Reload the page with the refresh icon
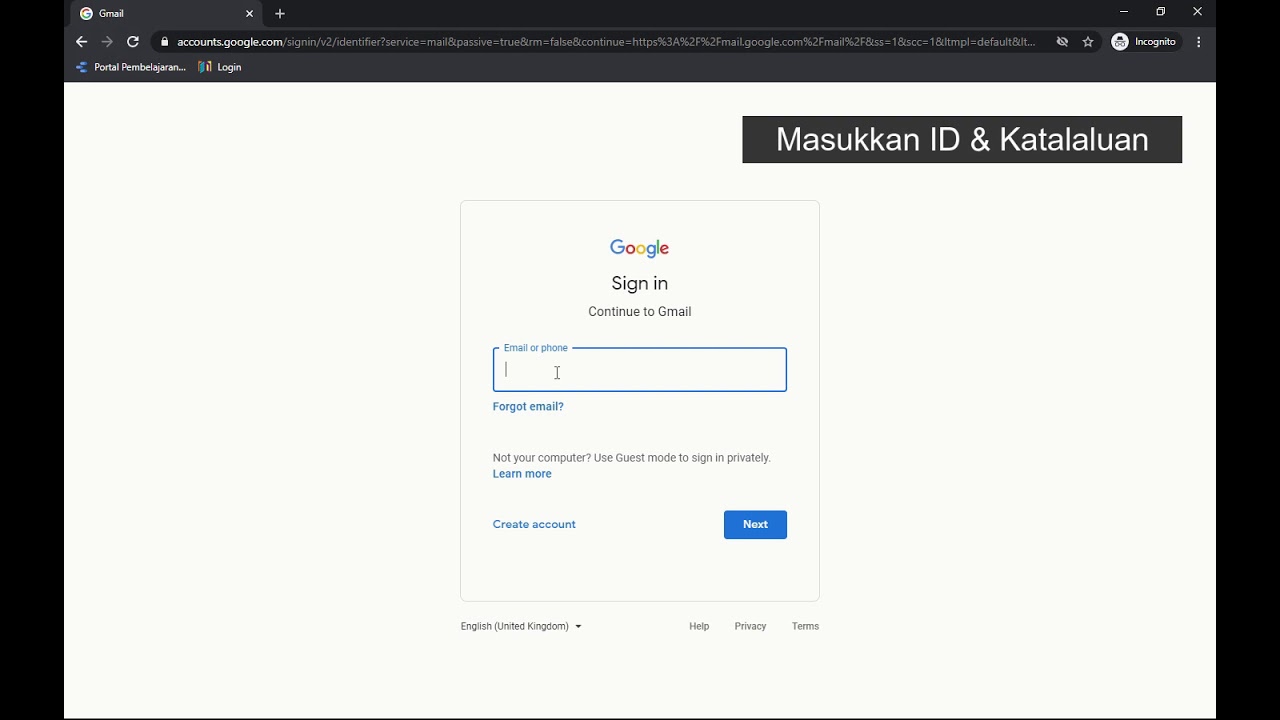The image size is (1280, 720). tap(133, 42)
